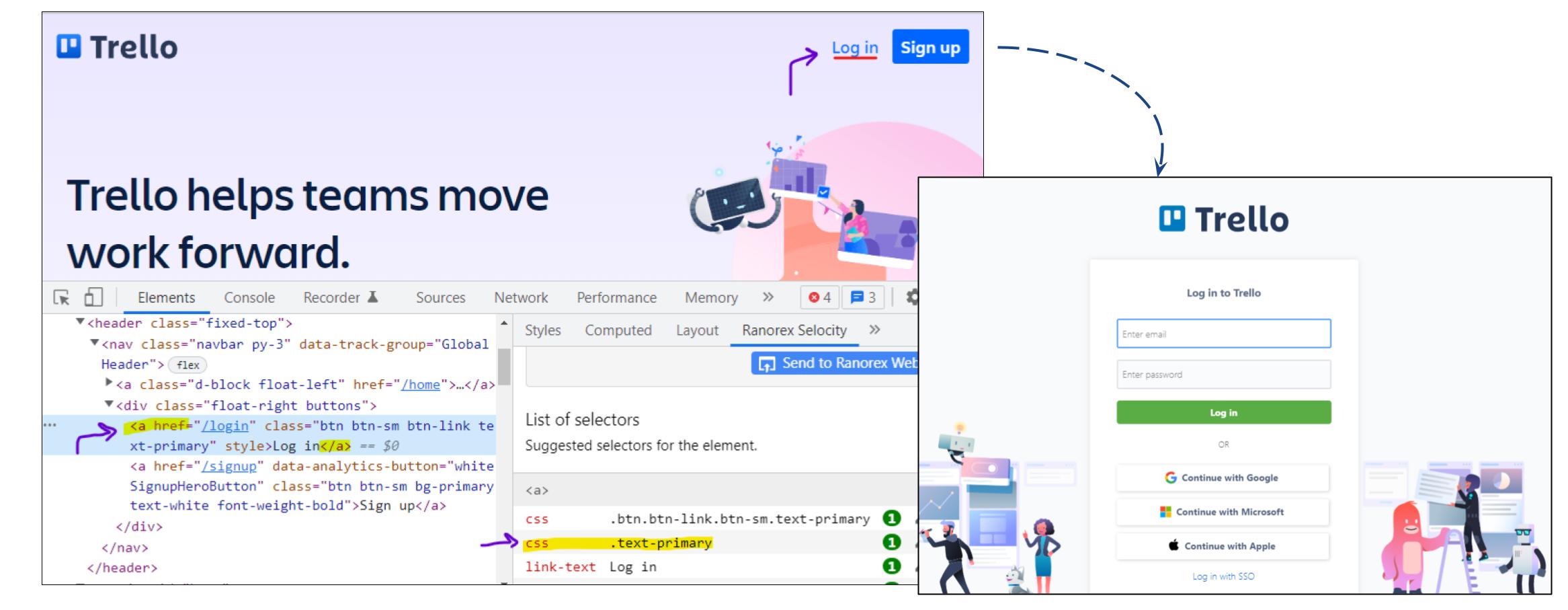Choose Continue with Google

click(1223, 478)
